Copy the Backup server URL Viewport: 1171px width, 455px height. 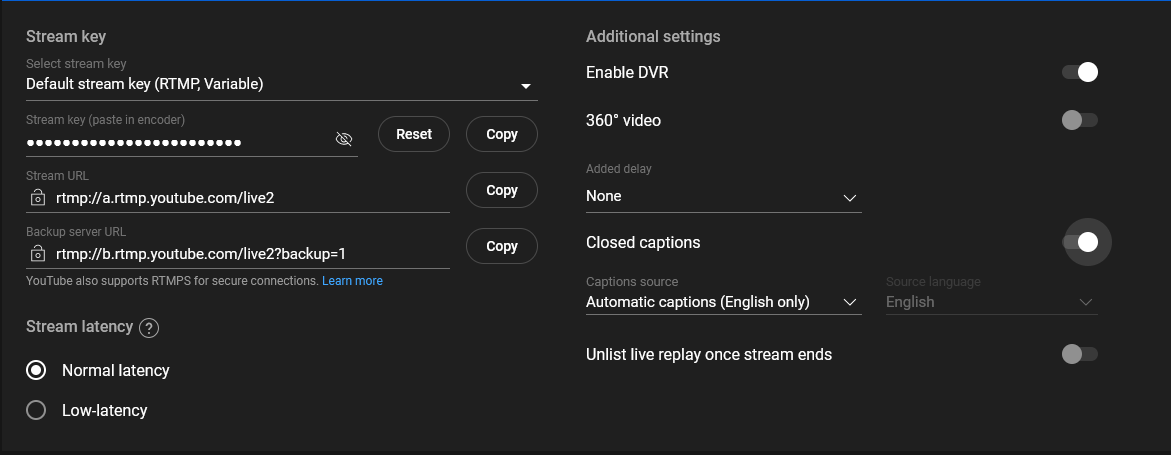pos(502,246)
